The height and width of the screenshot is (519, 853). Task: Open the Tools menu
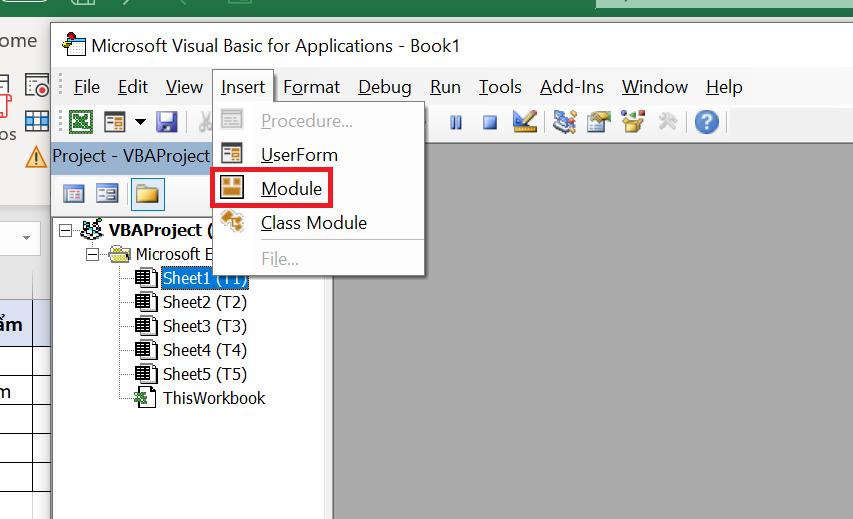coord(500,87)
